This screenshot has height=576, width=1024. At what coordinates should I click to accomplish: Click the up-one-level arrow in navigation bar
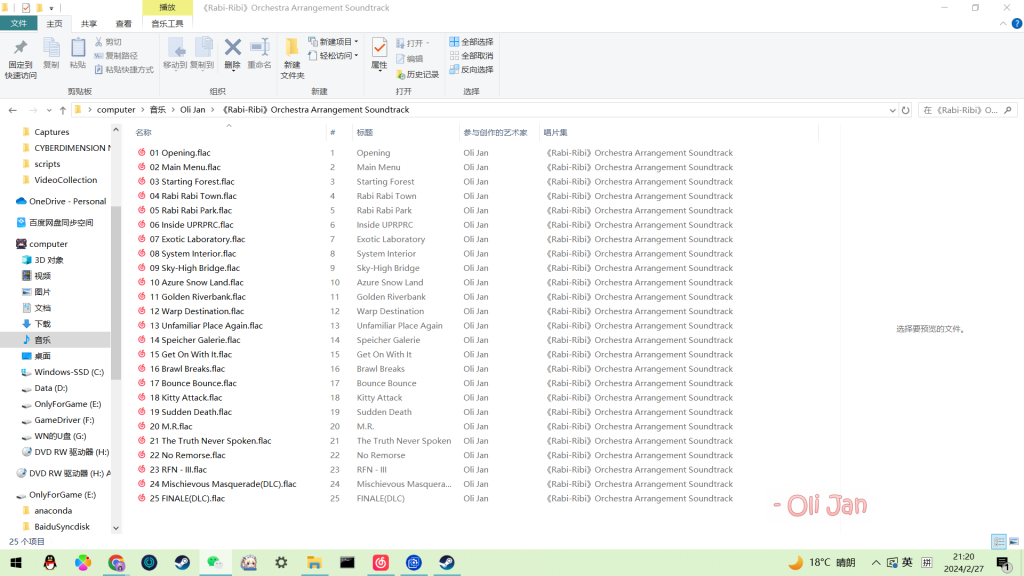pyautogui.click(x=62, y=110)
